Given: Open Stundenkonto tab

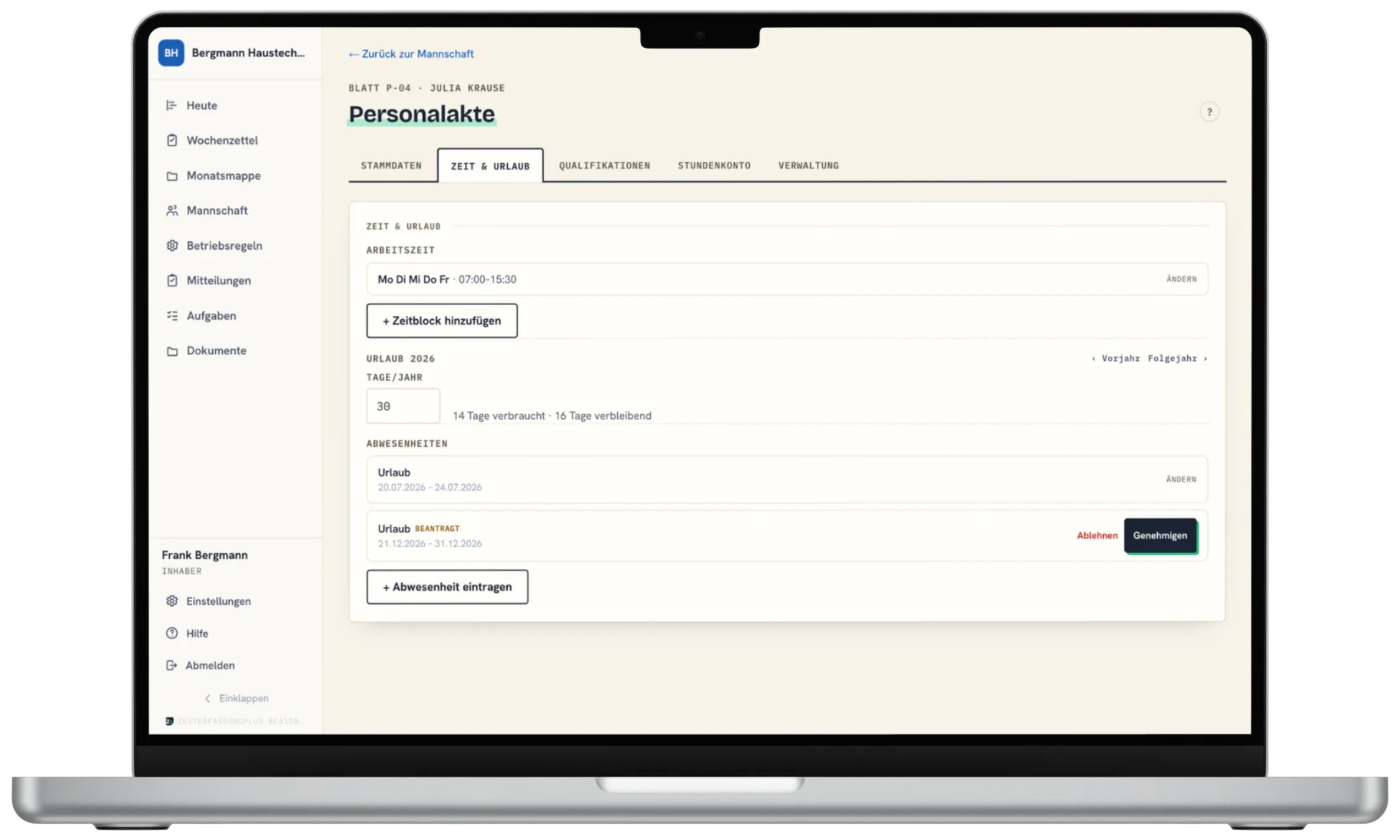Looking at the screenshot, I should tap(714, 166).
